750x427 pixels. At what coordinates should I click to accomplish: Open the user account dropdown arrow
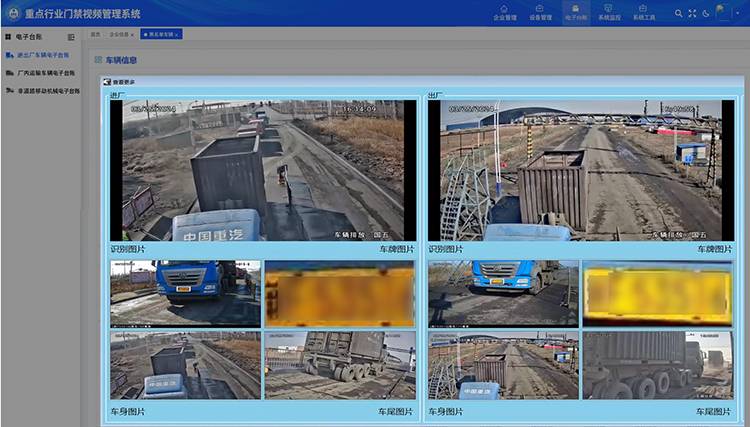(x=739, y=14)
